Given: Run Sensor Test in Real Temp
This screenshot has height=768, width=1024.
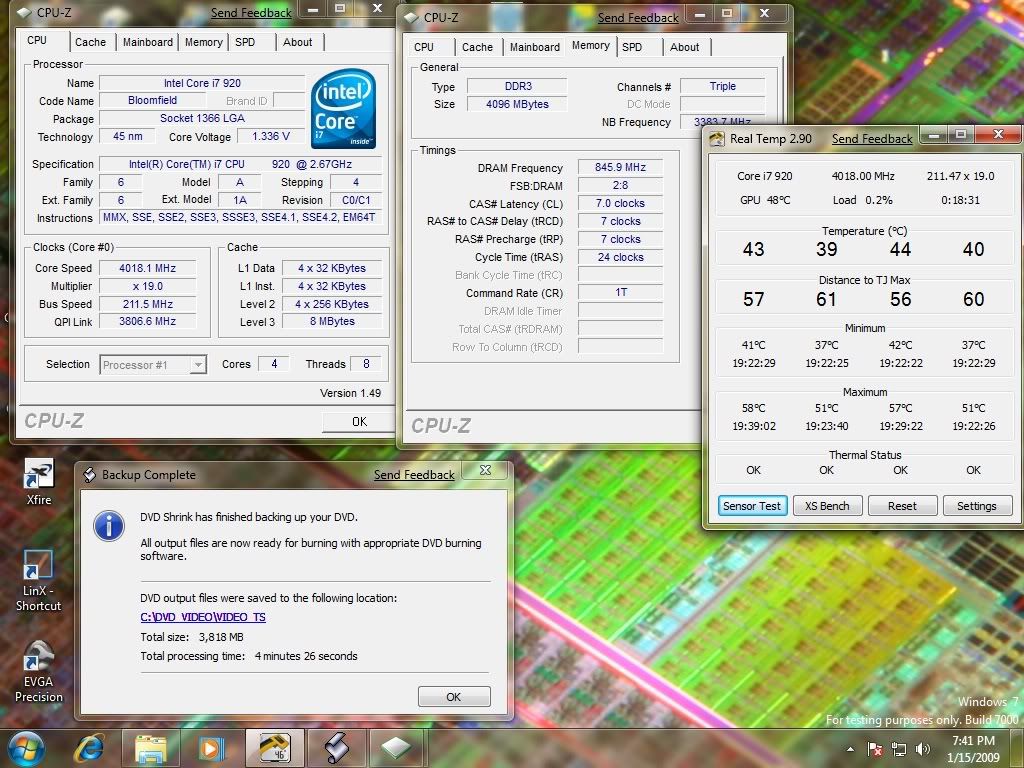Looking at the screenshot, I should coord(752,506).
